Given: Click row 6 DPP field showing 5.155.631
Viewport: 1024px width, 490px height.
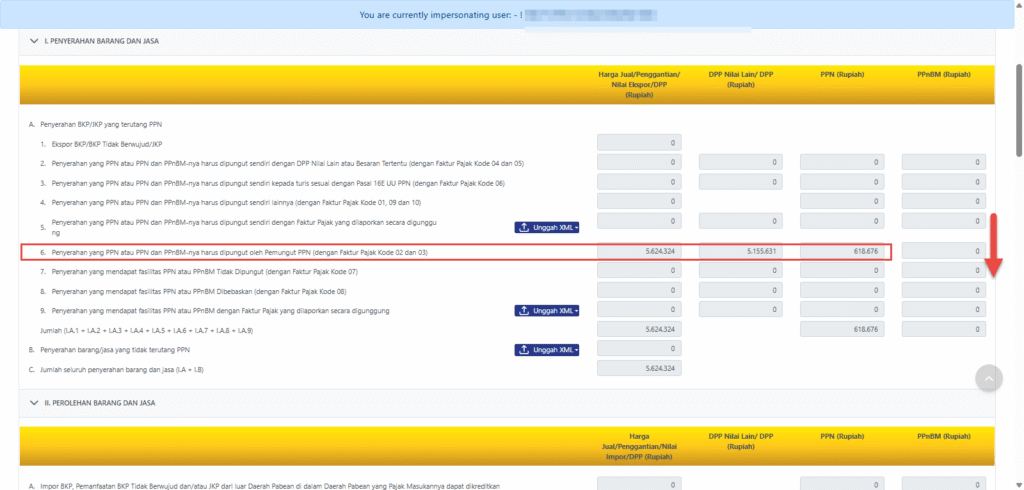Looking at the screenshot, I should [x=741, y=252].
